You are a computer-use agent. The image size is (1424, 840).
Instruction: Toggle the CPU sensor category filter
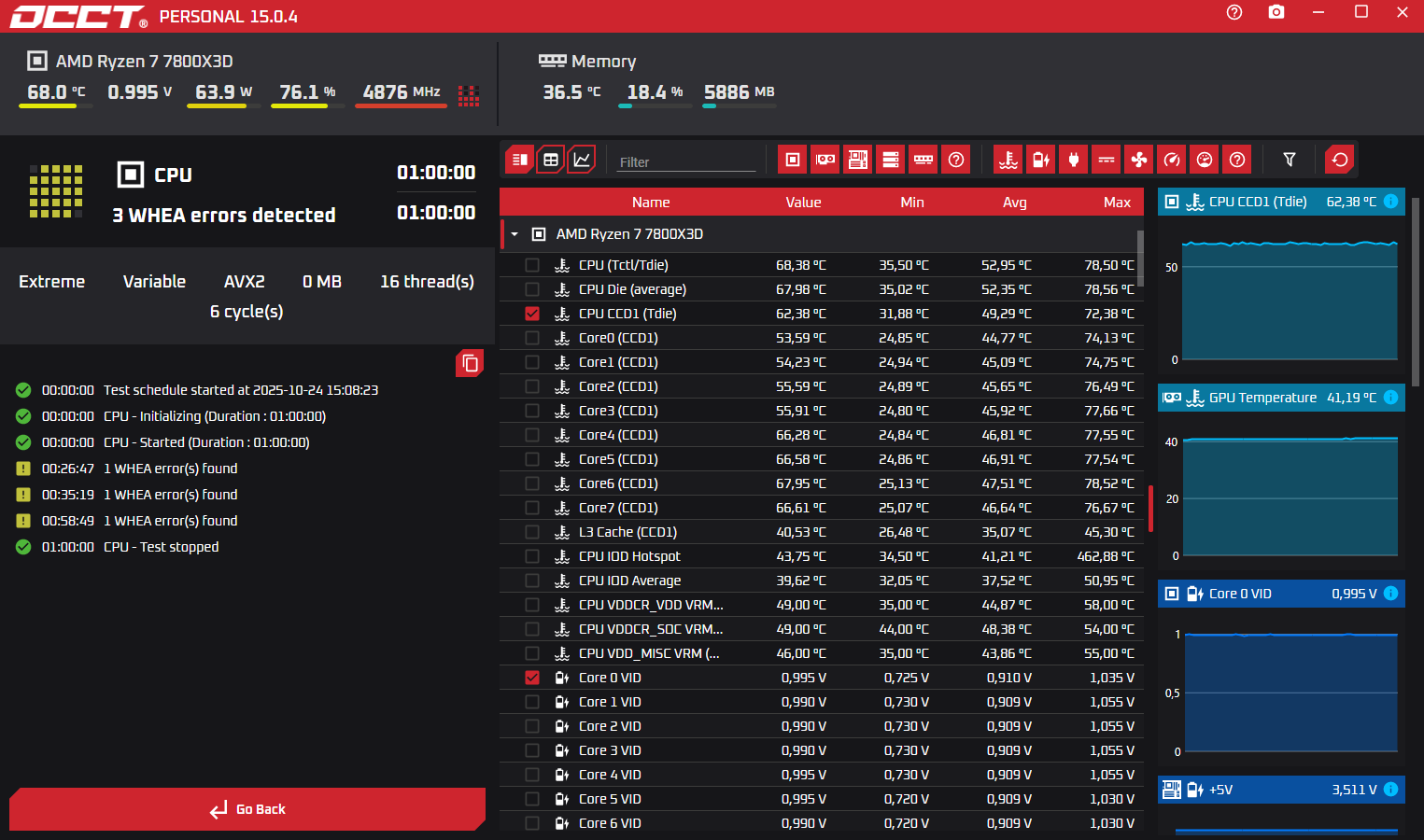(x=793, y=160)
